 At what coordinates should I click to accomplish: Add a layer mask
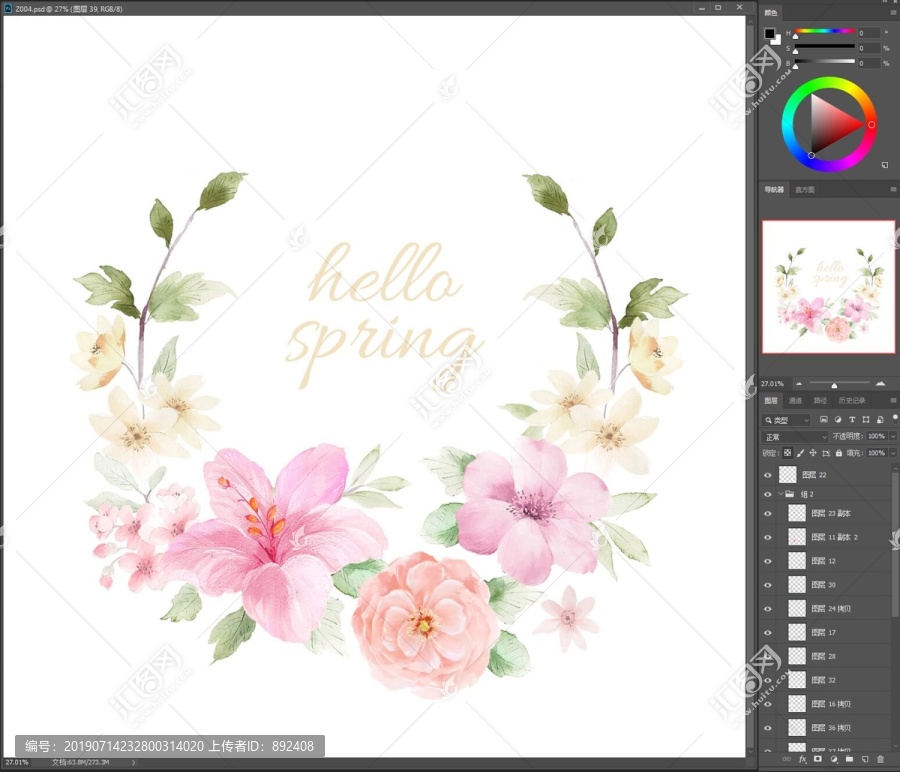[818, 759]
